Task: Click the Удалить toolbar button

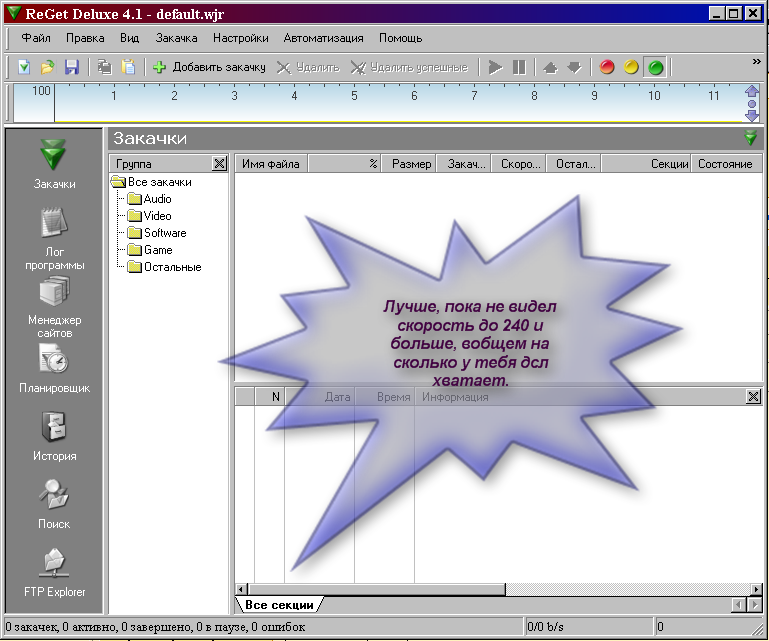Action: [308, 67]
